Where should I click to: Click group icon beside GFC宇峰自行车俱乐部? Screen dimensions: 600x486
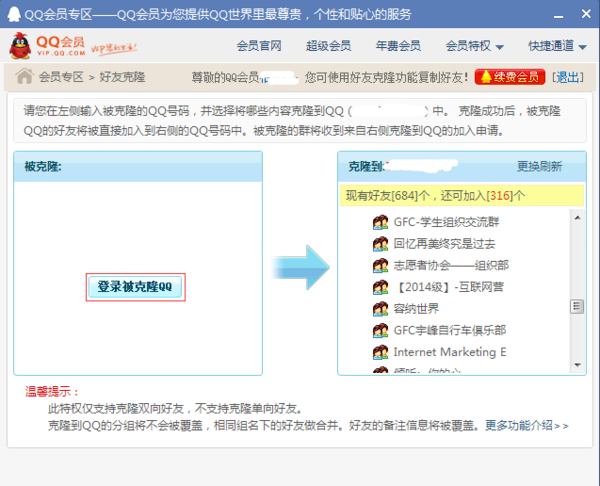click(x=380, y=331)
